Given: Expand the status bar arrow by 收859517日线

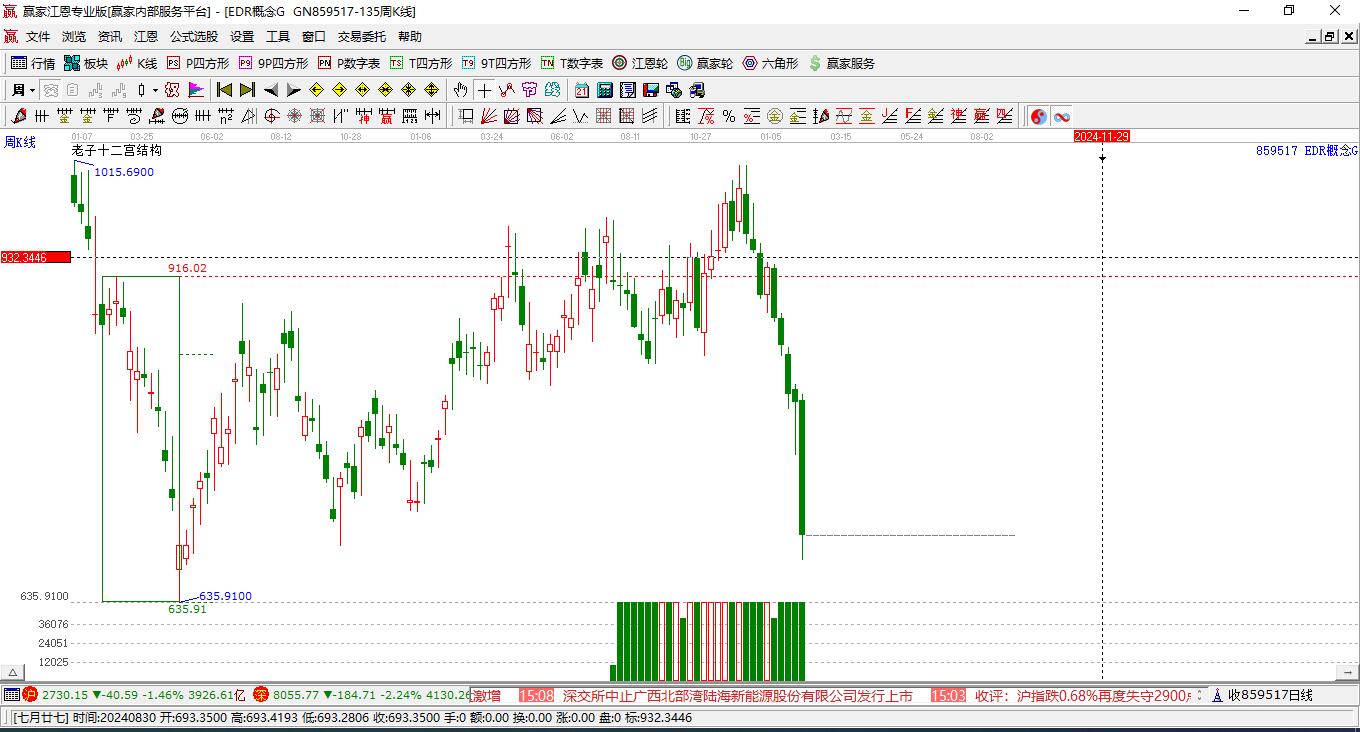Looking at the screenshot, I should coord(1217,695).
